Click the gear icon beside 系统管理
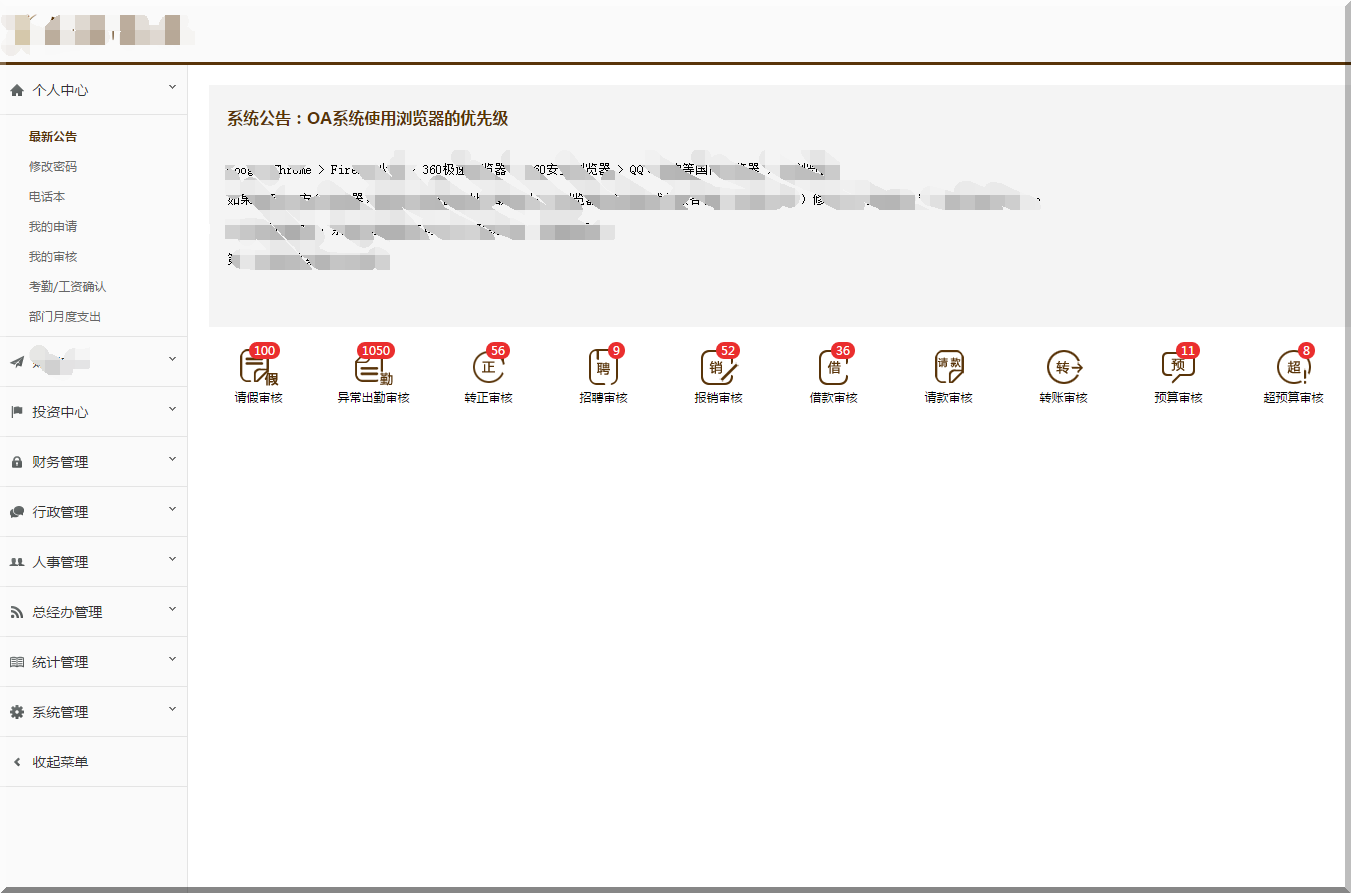The width and height of the screenshot is (1351, 893). pyautogui.click(x=16, y=712)
